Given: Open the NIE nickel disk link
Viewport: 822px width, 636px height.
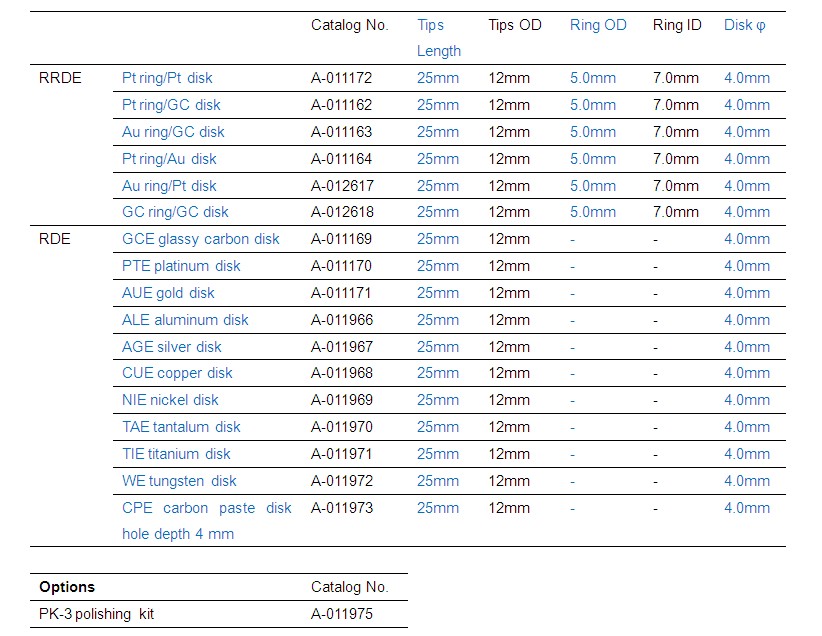Looking at the screenshot, I should [170, 400].
